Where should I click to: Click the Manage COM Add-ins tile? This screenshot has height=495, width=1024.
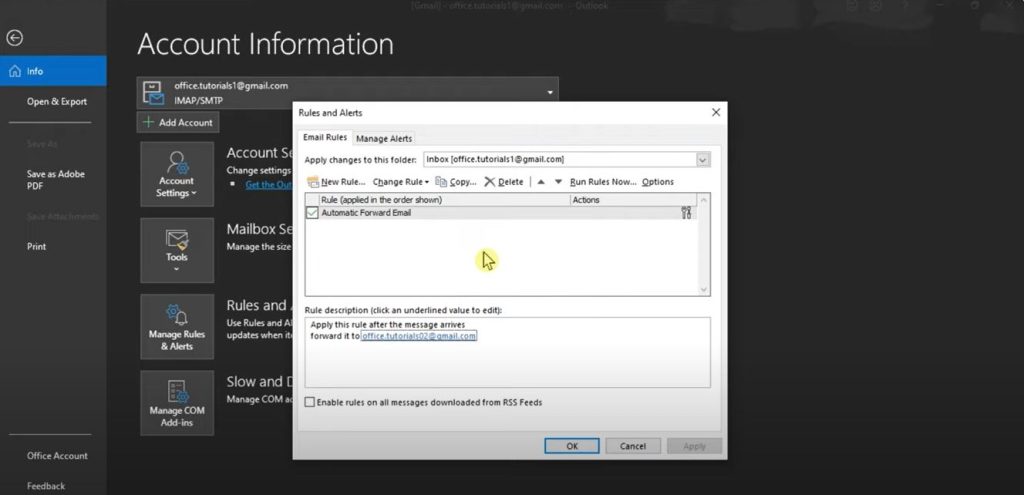tap(177, 403)
